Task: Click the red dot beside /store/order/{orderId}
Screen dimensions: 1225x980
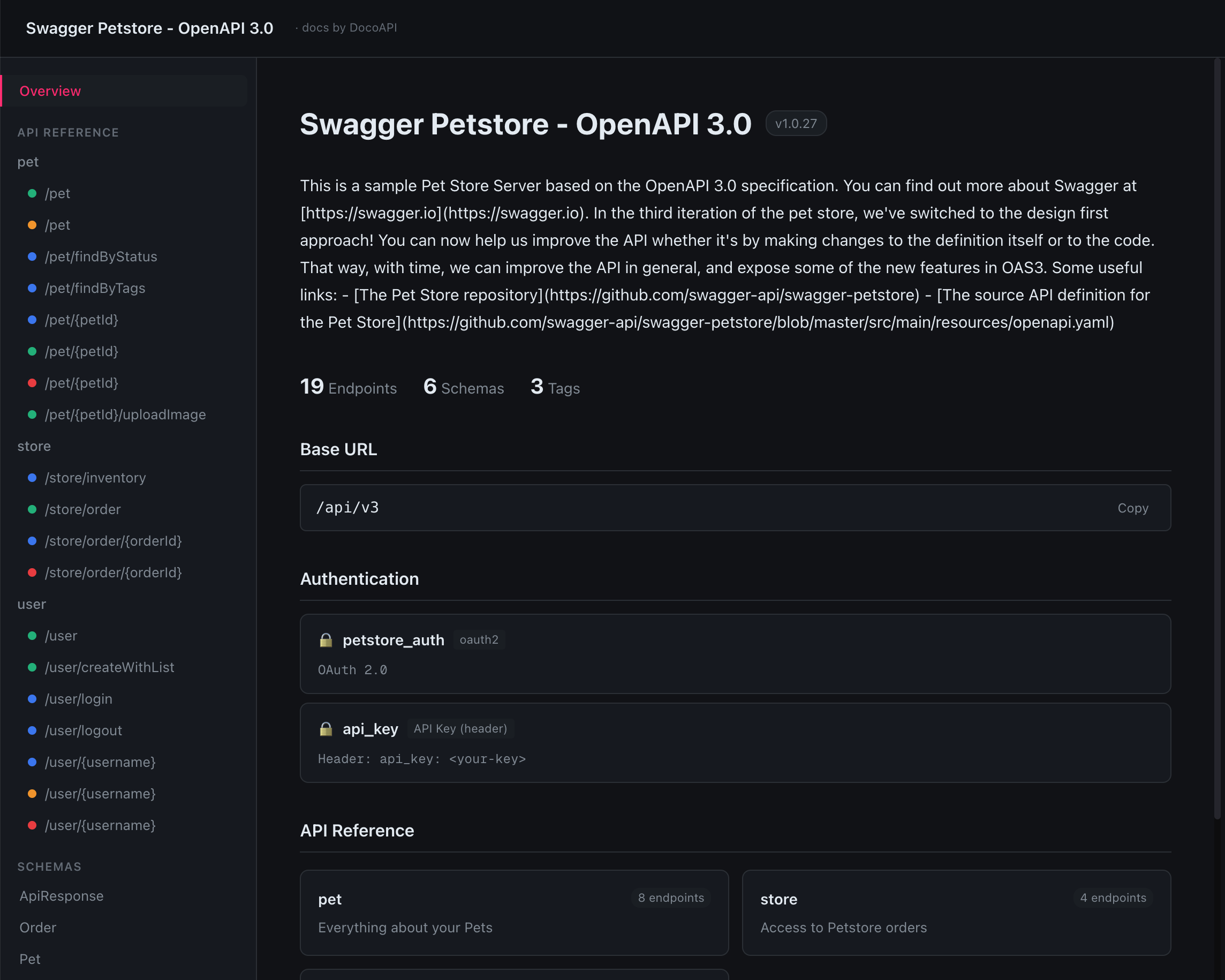Action: pos(32,573)
